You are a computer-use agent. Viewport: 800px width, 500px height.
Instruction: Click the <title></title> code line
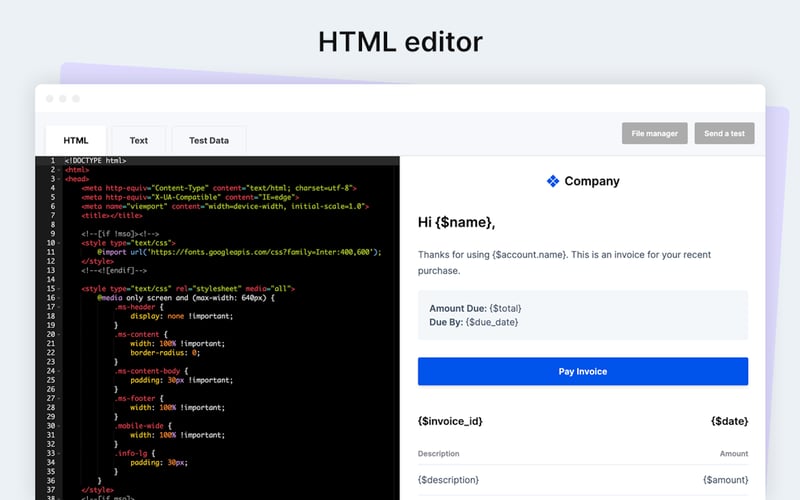(112, 216)
